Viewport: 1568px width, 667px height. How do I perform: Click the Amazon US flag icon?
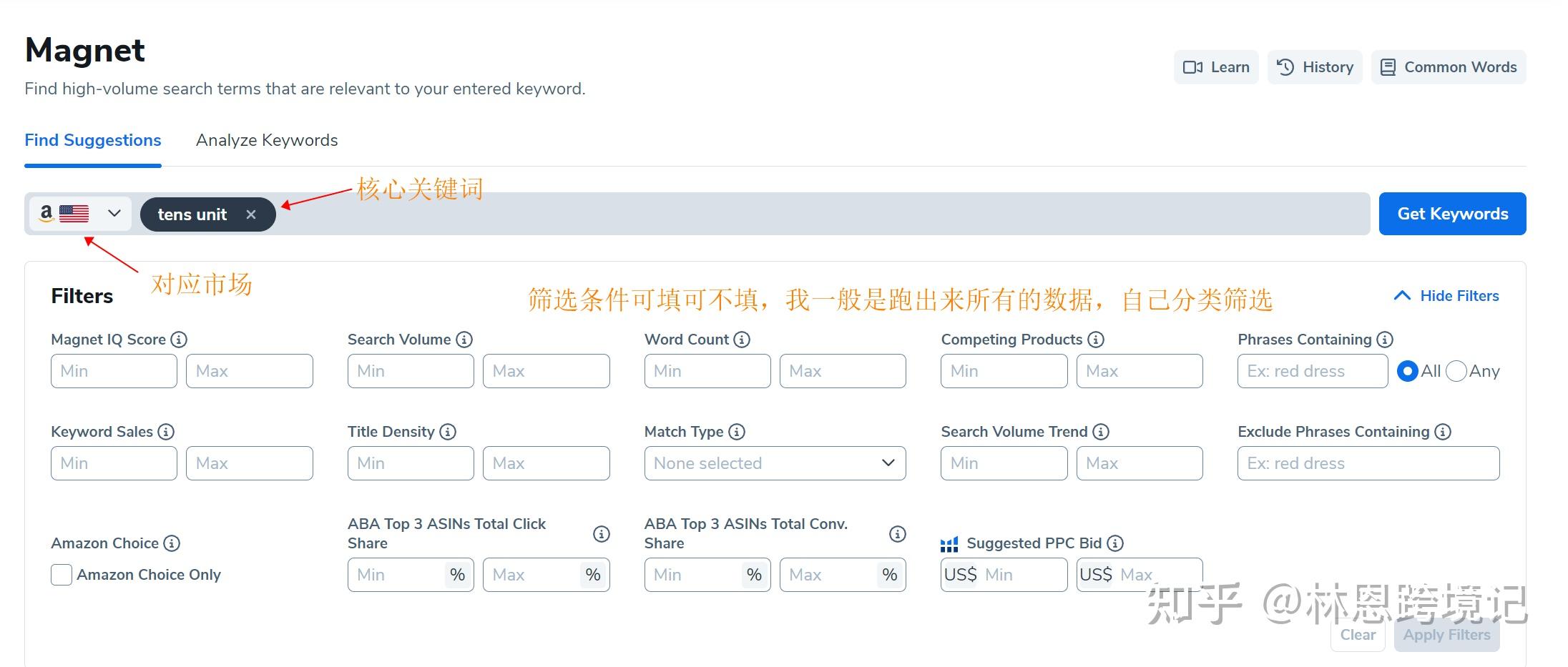coord(74,214)
